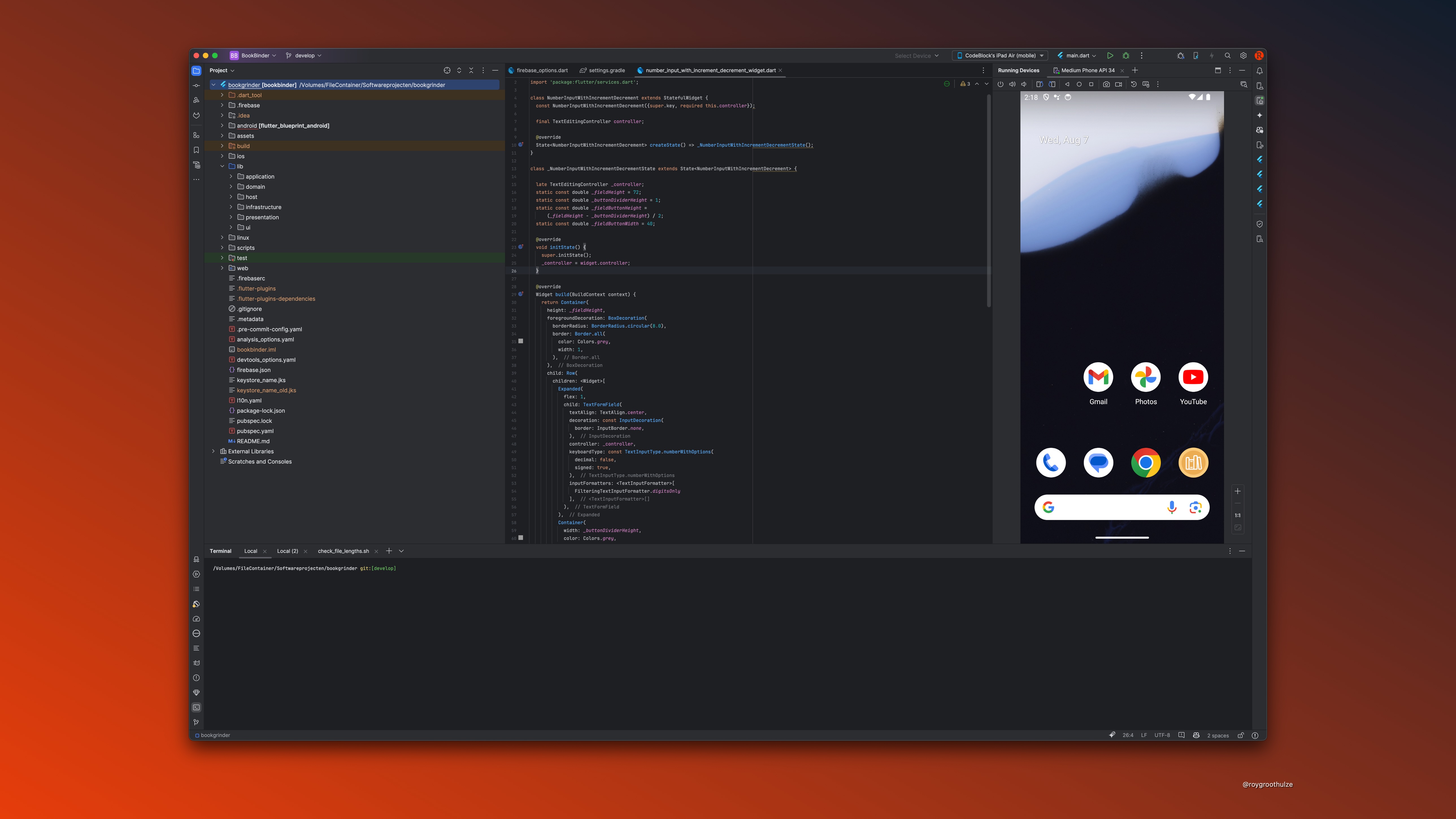Rotate the emulator device left
This screenshot has width=1456, height=819.
coord(1039,84)
